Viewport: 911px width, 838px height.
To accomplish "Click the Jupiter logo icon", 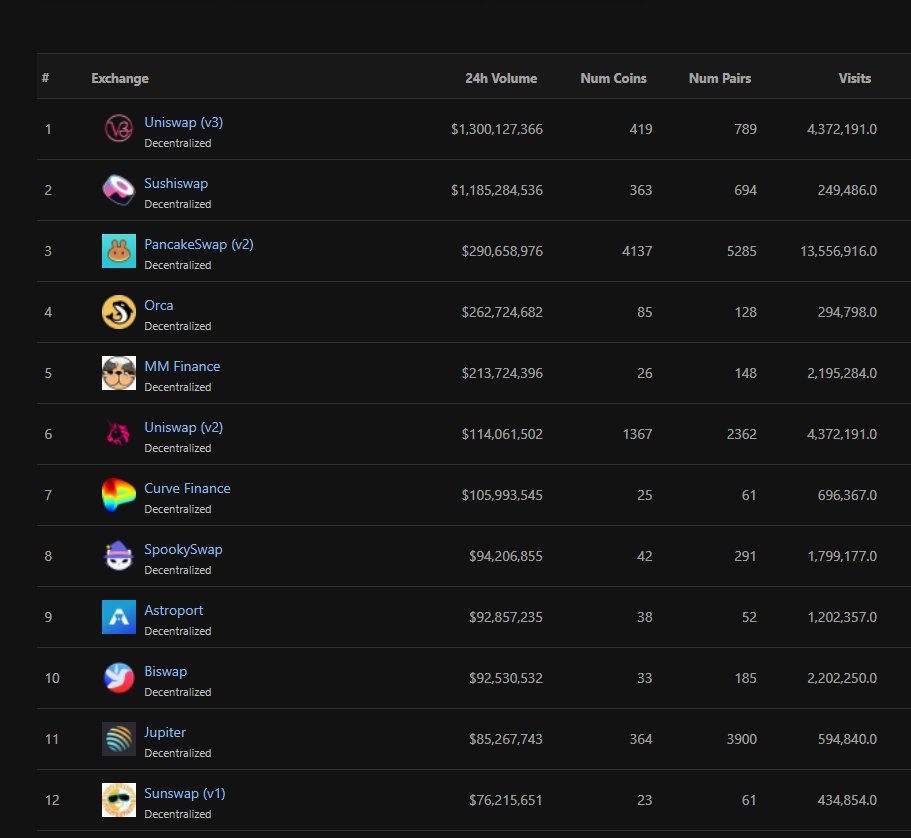I will (119, 739).
